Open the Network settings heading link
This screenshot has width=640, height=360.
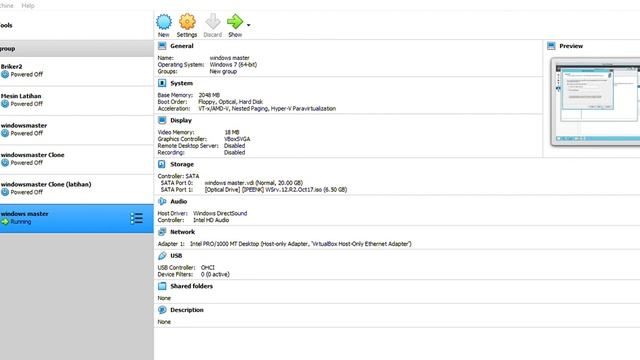182,232
